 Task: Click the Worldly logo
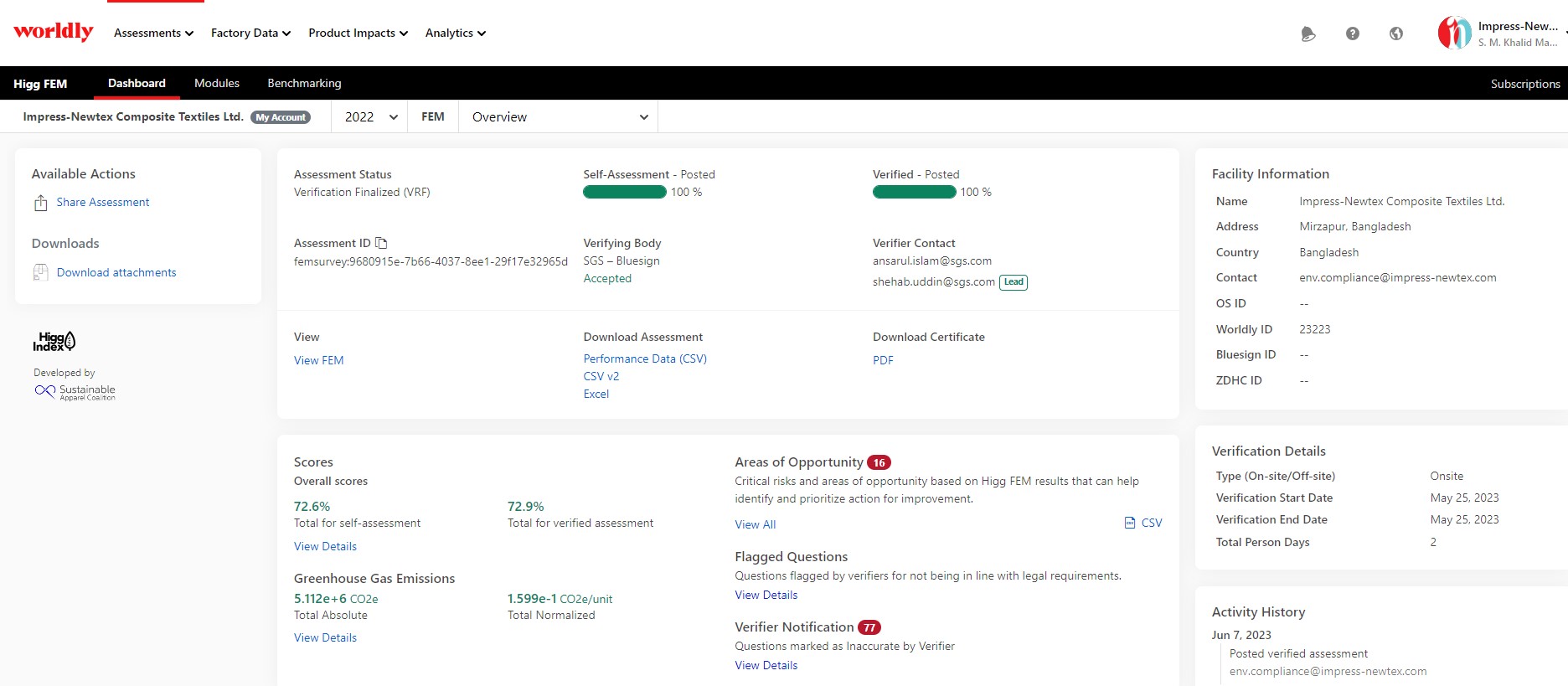(54, 32)
